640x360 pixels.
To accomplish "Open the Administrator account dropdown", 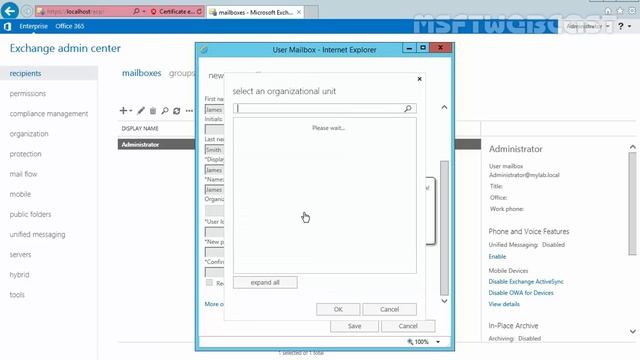I will (588, 26).
